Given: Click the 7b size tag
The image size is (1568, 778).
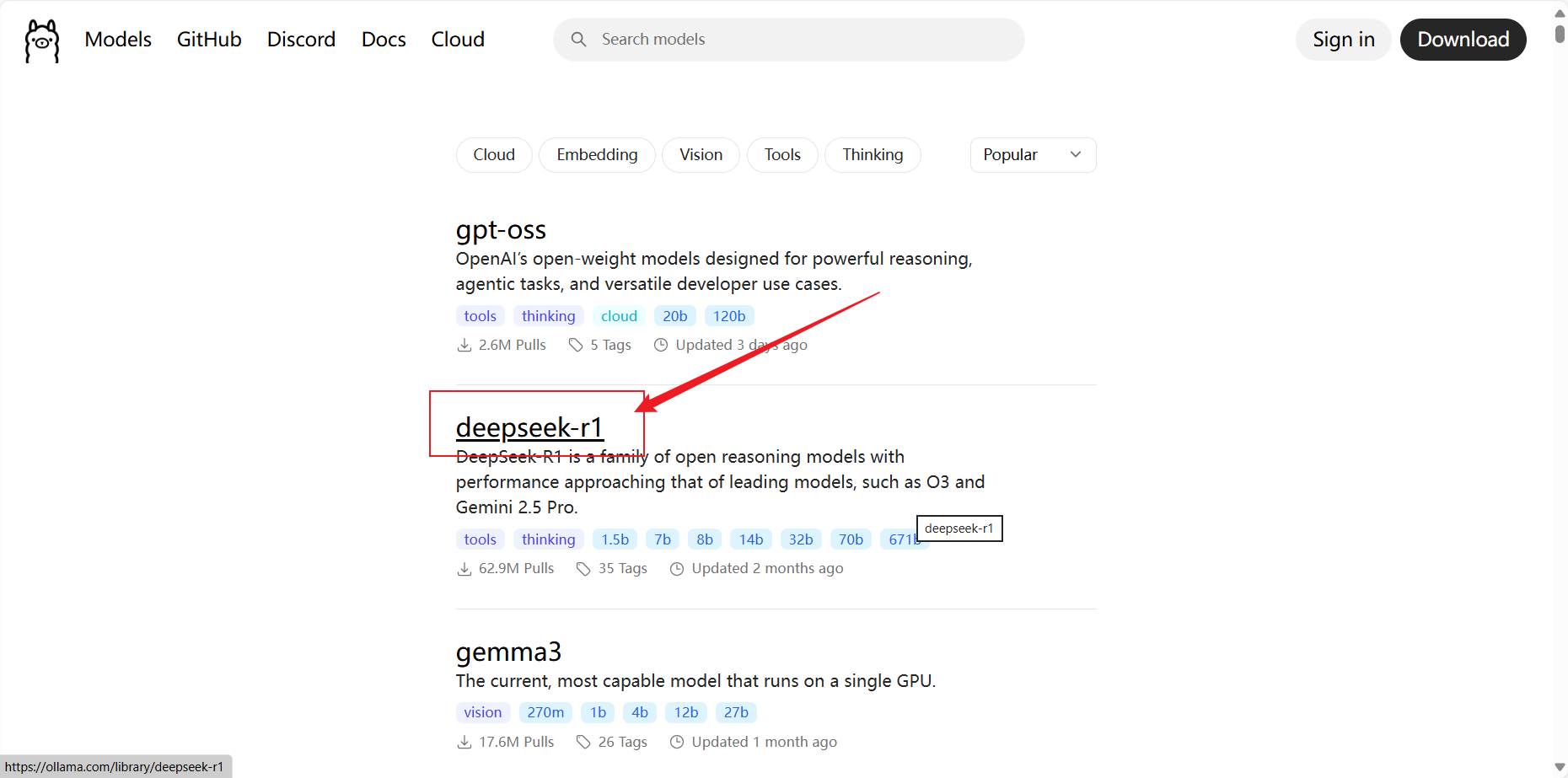Looking at the screenshot, I should click(663, 539).
